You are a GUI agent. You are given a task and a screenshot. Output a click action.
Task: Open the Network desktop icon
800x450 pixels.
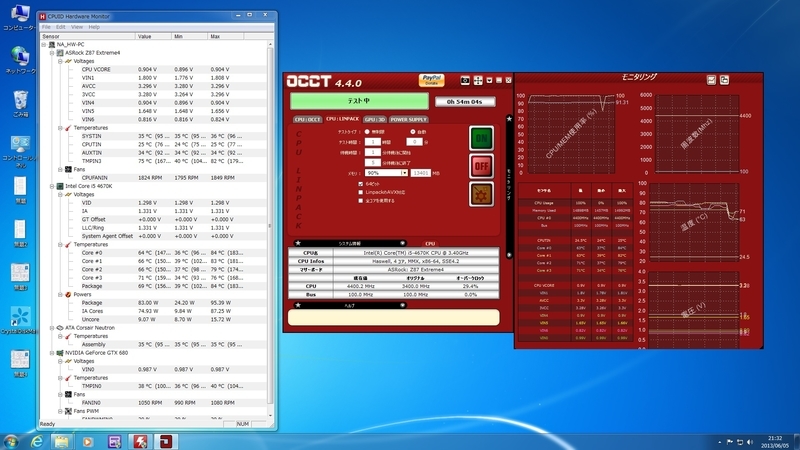pyautogui.click(x=20, y=60)
